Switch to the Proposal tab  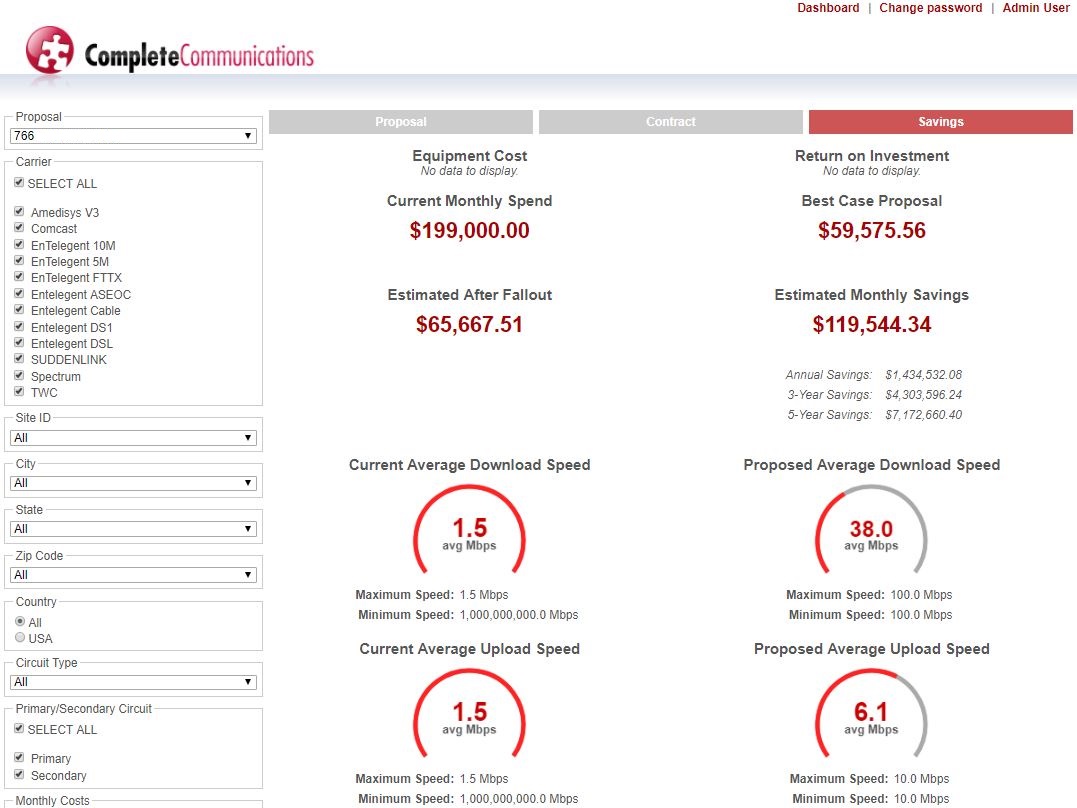point(400,122)
